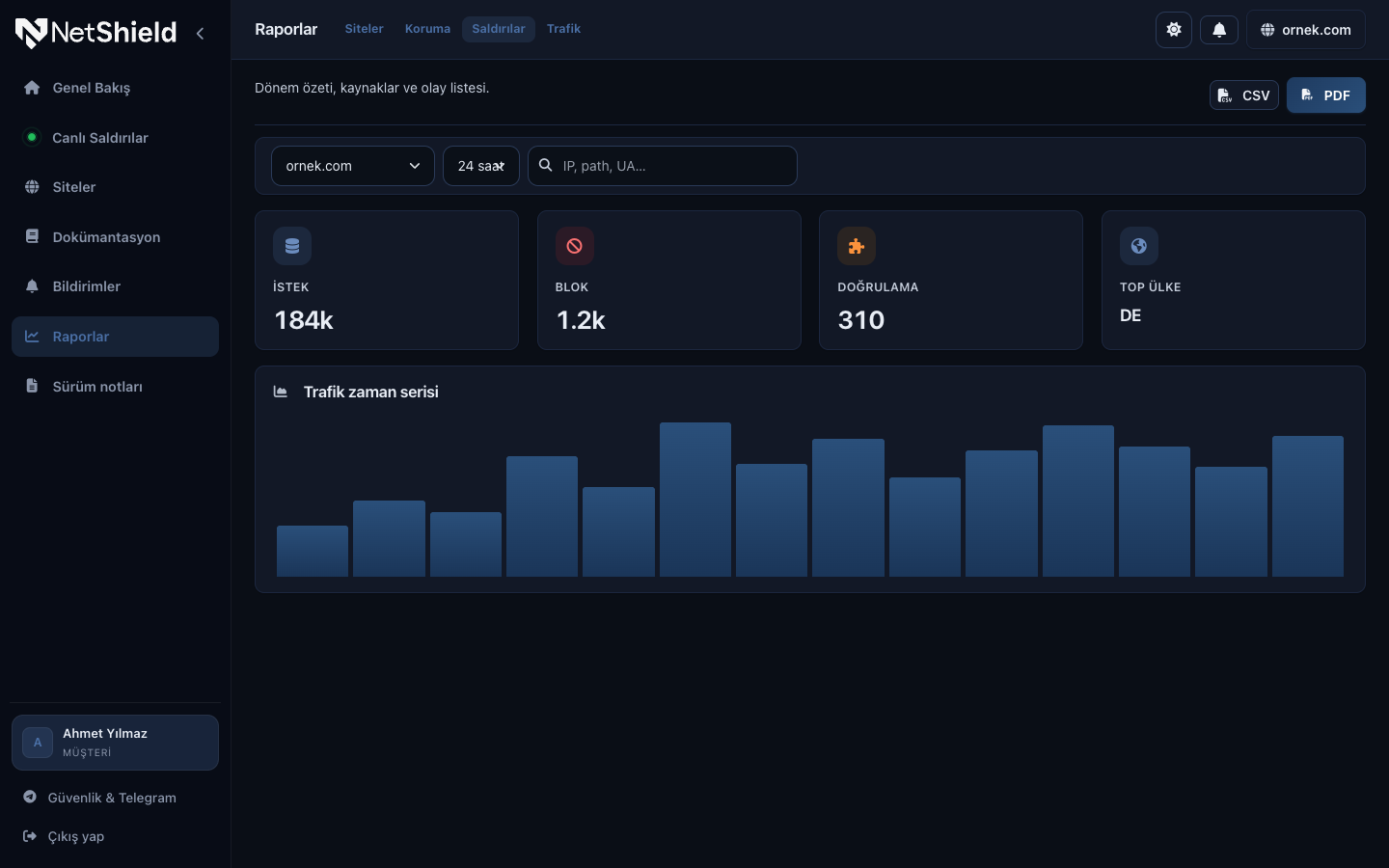Open the 24 saat time range dropdown
1389x868 pixels.
481,166
